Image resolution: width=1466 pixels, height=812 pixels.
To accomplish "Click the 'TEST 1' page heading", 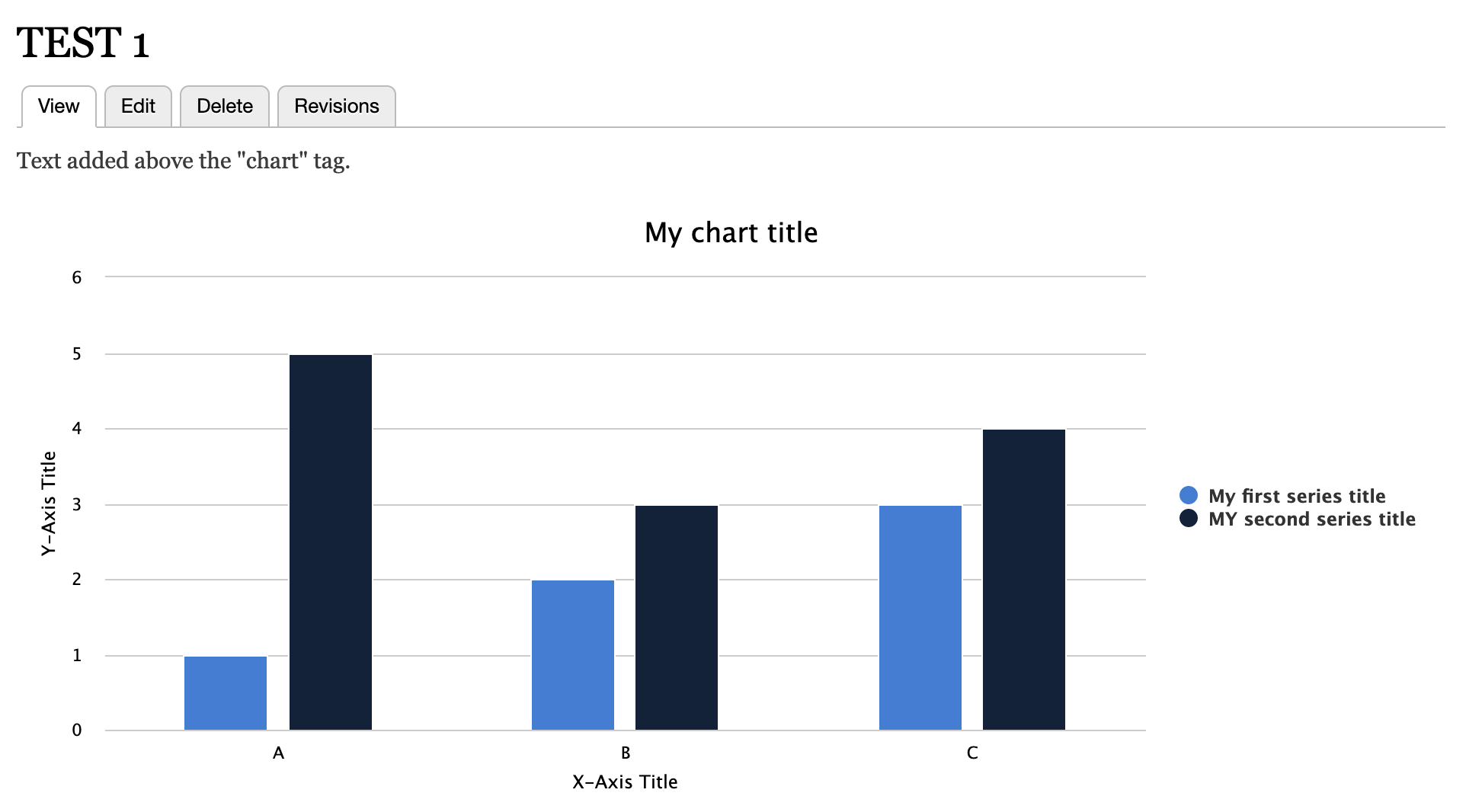I will point(83,43).
